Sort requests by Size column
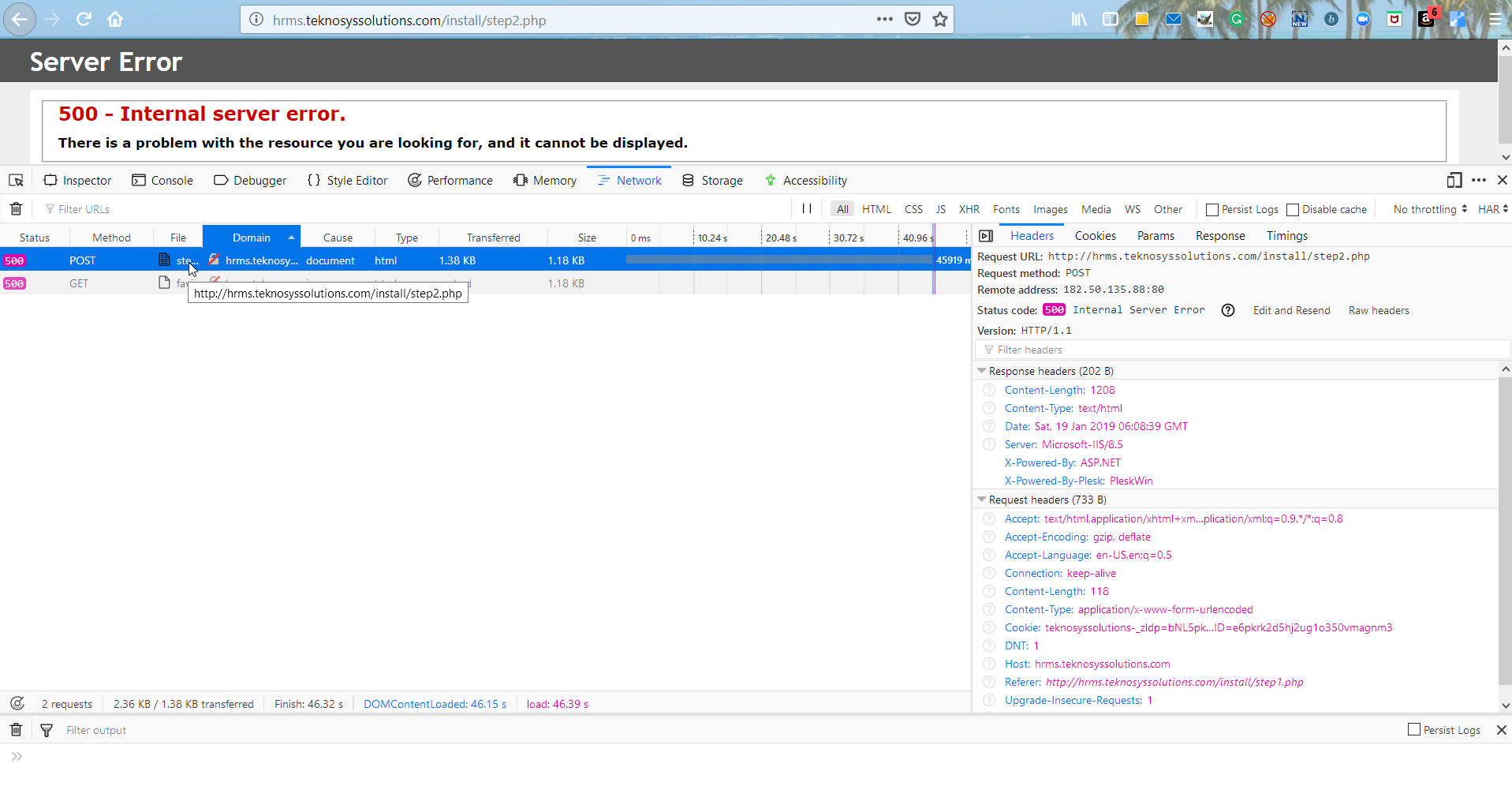Image resolution: width=1512 pixels, height=786 pixels. tap(587, 238)
